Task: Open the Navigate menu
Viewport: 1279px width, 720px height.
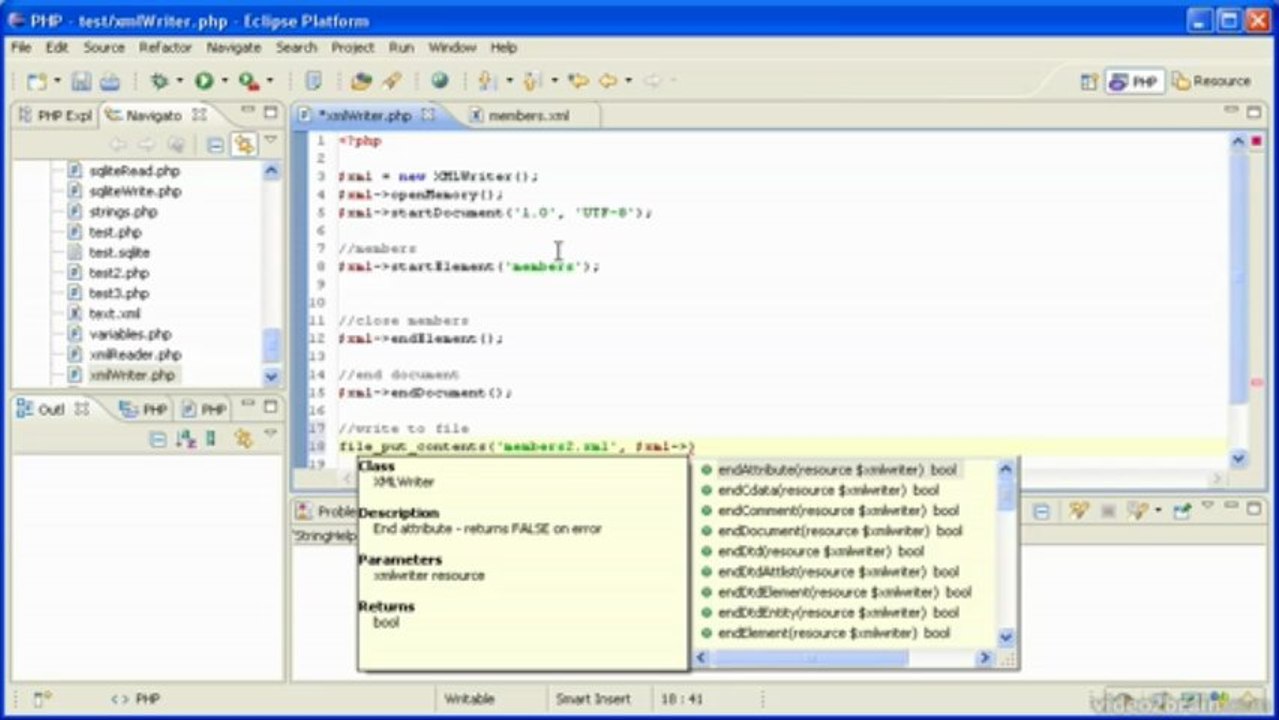Action: [x=233, y=47]
